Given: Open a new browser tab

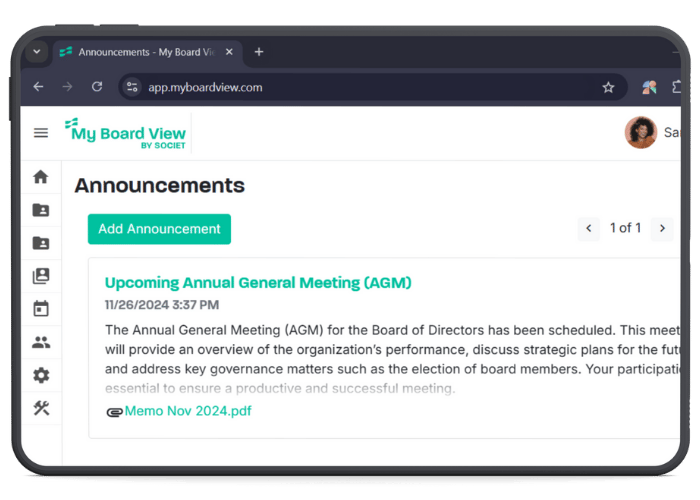Looking at the screenshot, I should [x=259, y=52].
